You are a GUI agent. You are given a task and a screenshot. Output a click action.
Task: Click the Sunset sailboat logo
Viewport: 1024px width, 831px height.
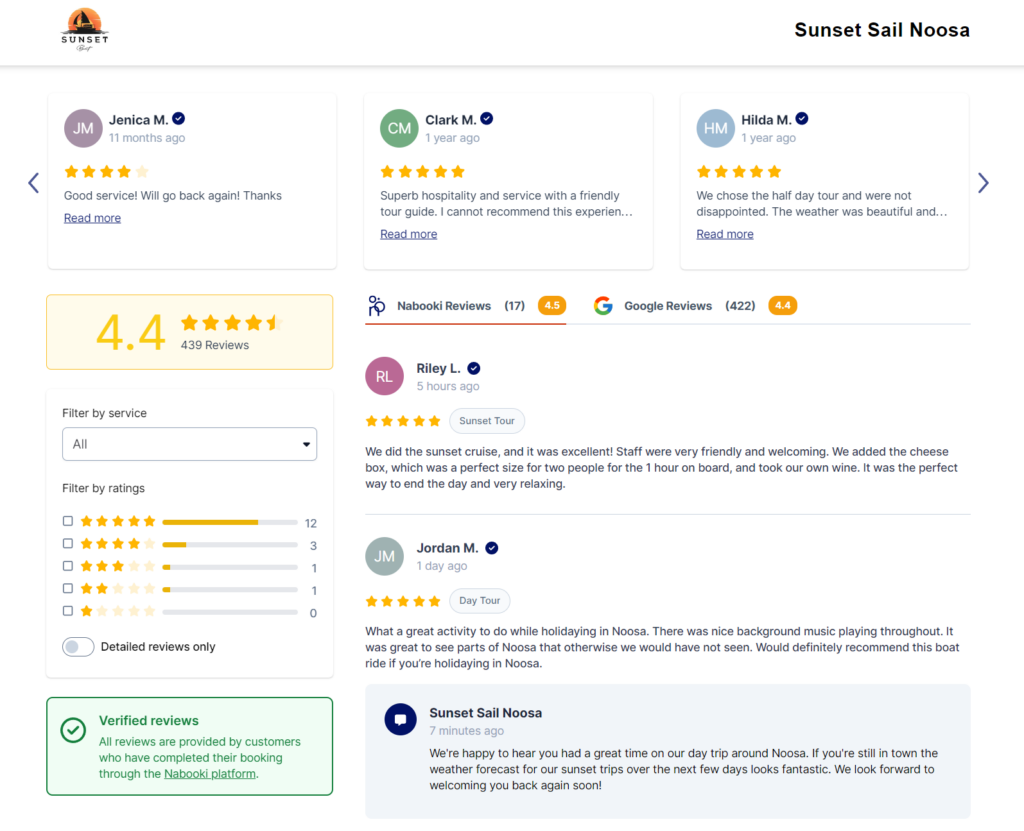coord(85,30)
